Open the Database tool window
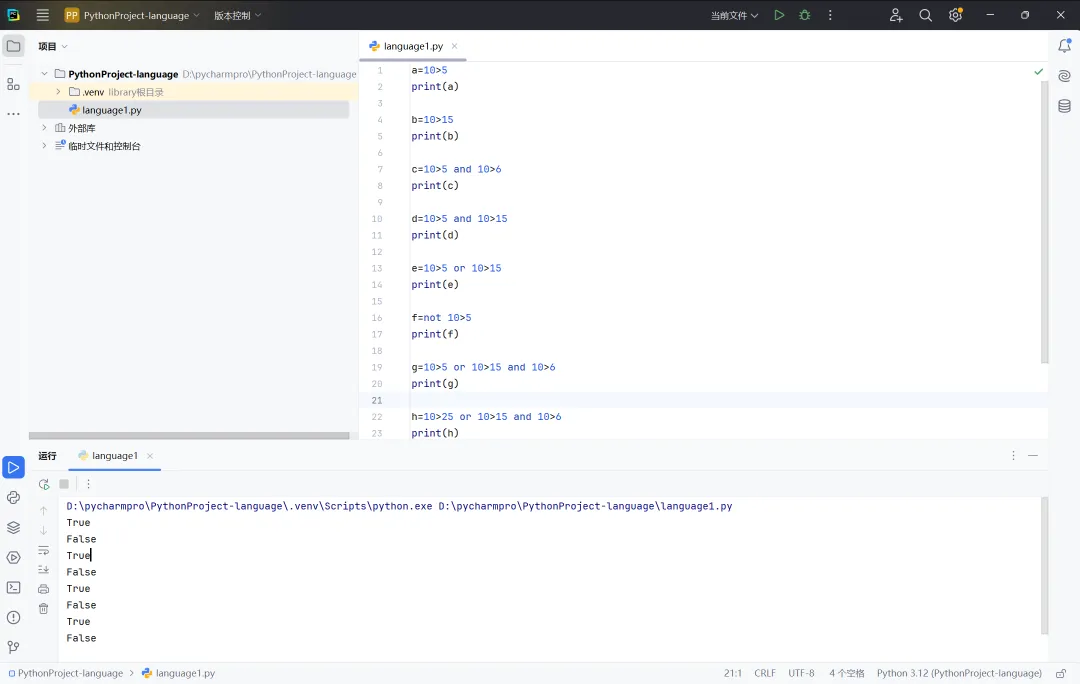The height and width of the screenshot is (684, 1080). [1064, 105]
